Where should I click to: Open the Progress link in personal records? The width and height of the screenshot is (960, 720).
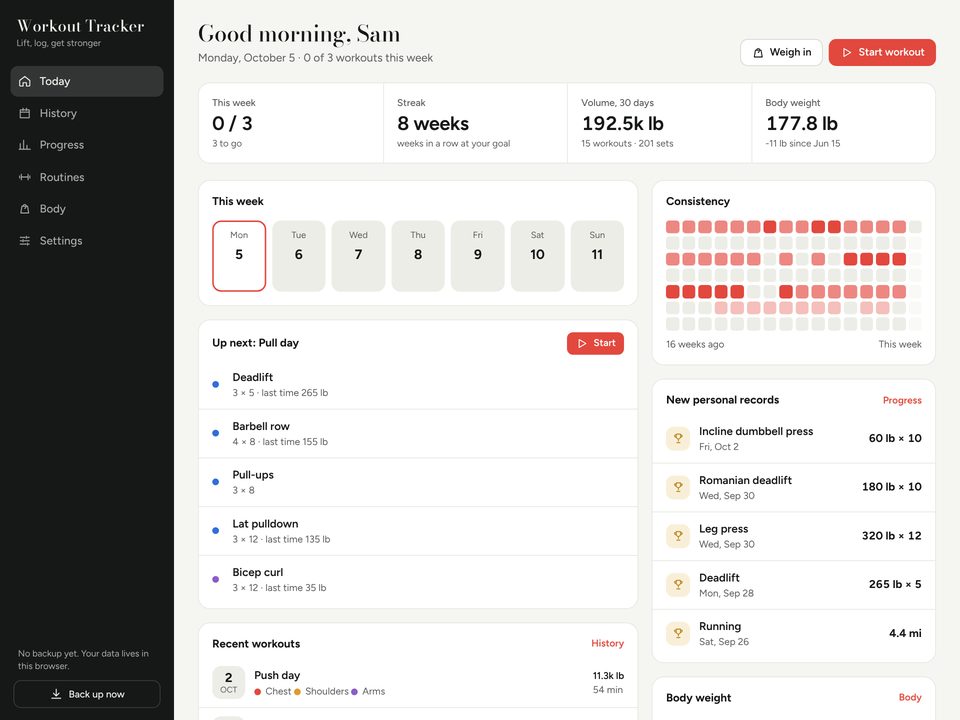[x=902, y=400]
